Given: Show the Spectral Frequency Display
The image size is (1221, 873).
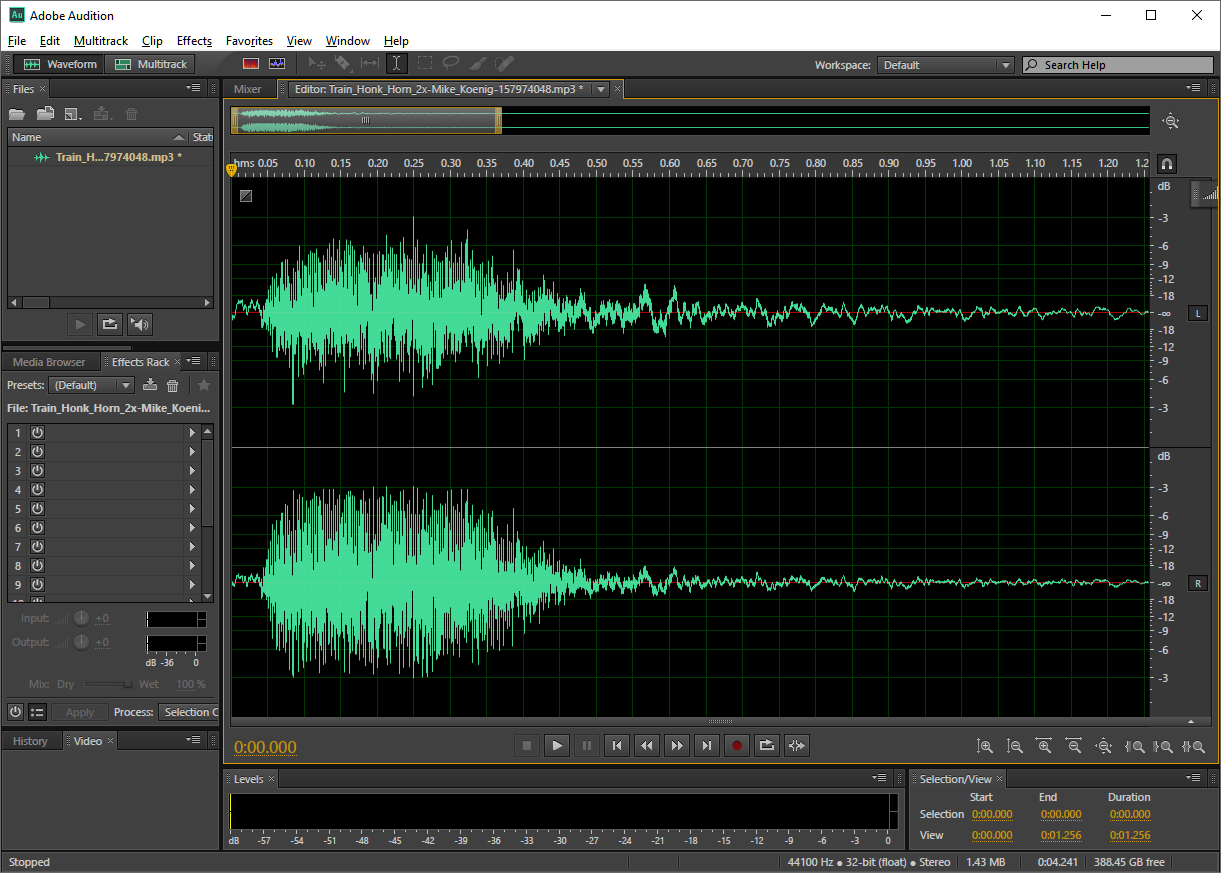Looking at the screenshot, I should coord(251,64).
